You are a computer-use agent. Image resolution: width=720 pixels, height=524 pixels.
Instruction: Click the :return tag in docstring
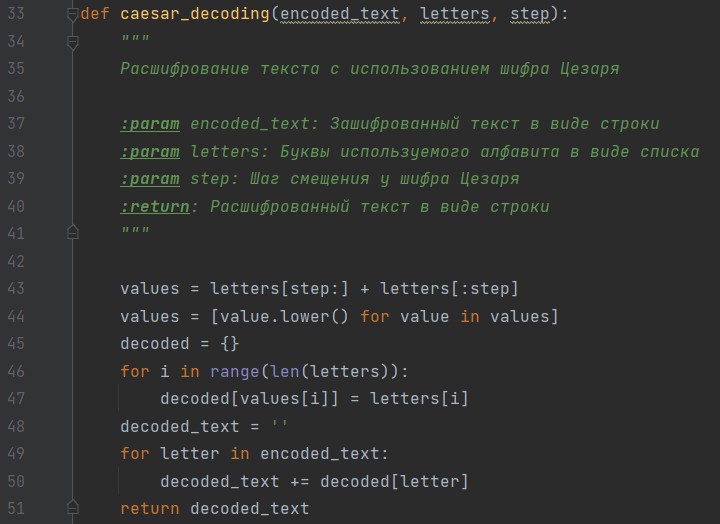tap(154, 207)
